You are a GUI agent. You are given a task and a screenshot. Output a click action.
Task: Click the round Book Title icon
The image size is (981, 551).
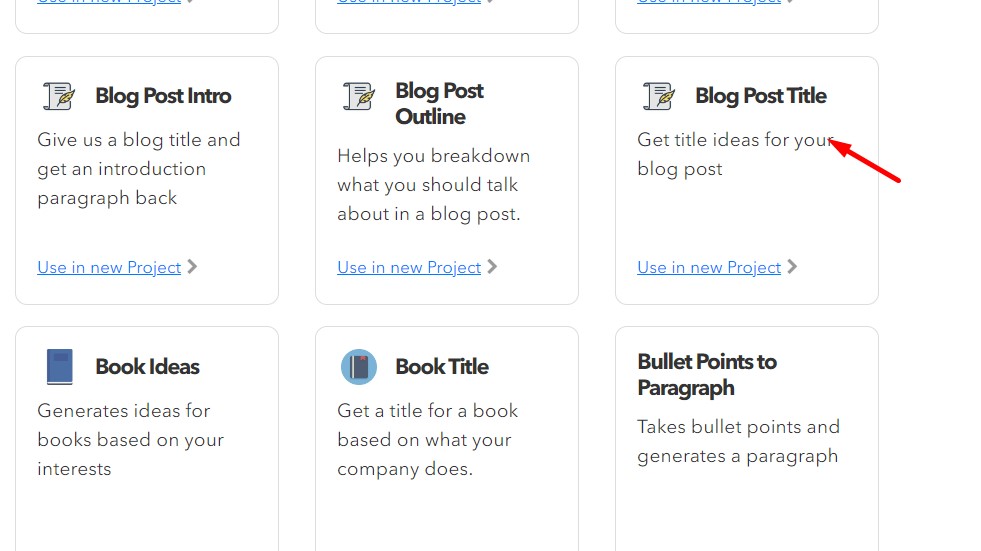[359, 367]
